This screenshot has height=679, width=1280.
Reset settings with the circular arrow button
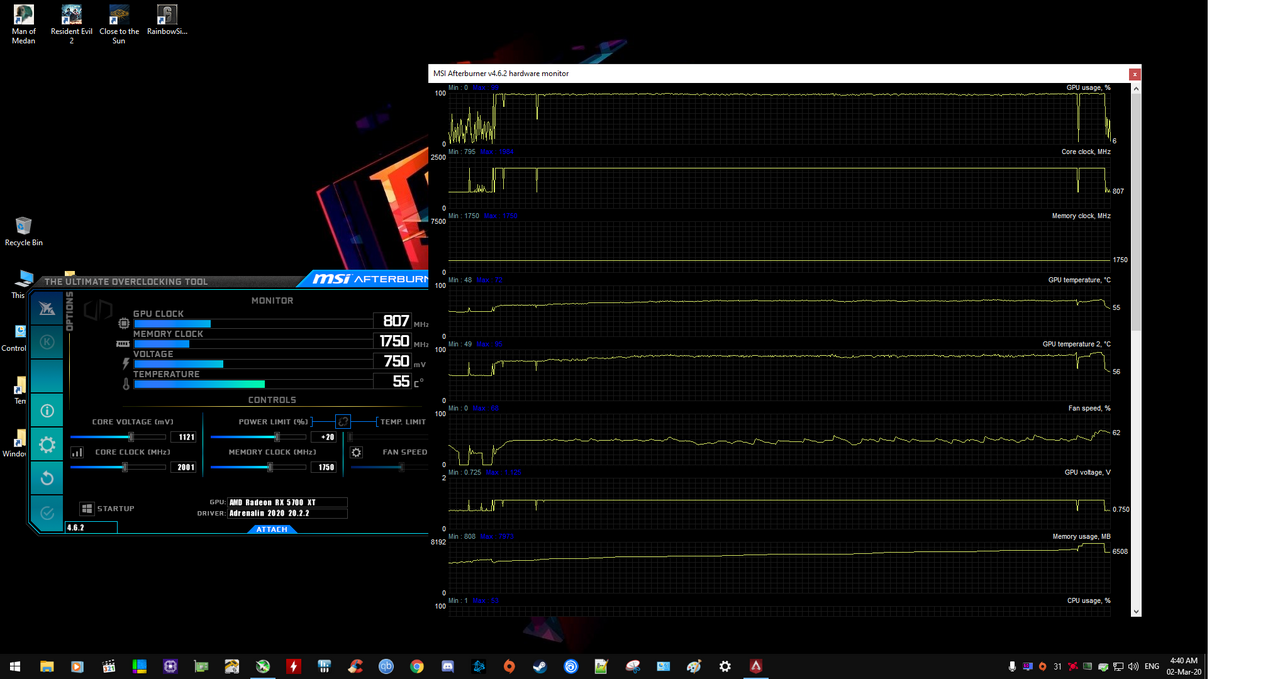tap(46, 478)
